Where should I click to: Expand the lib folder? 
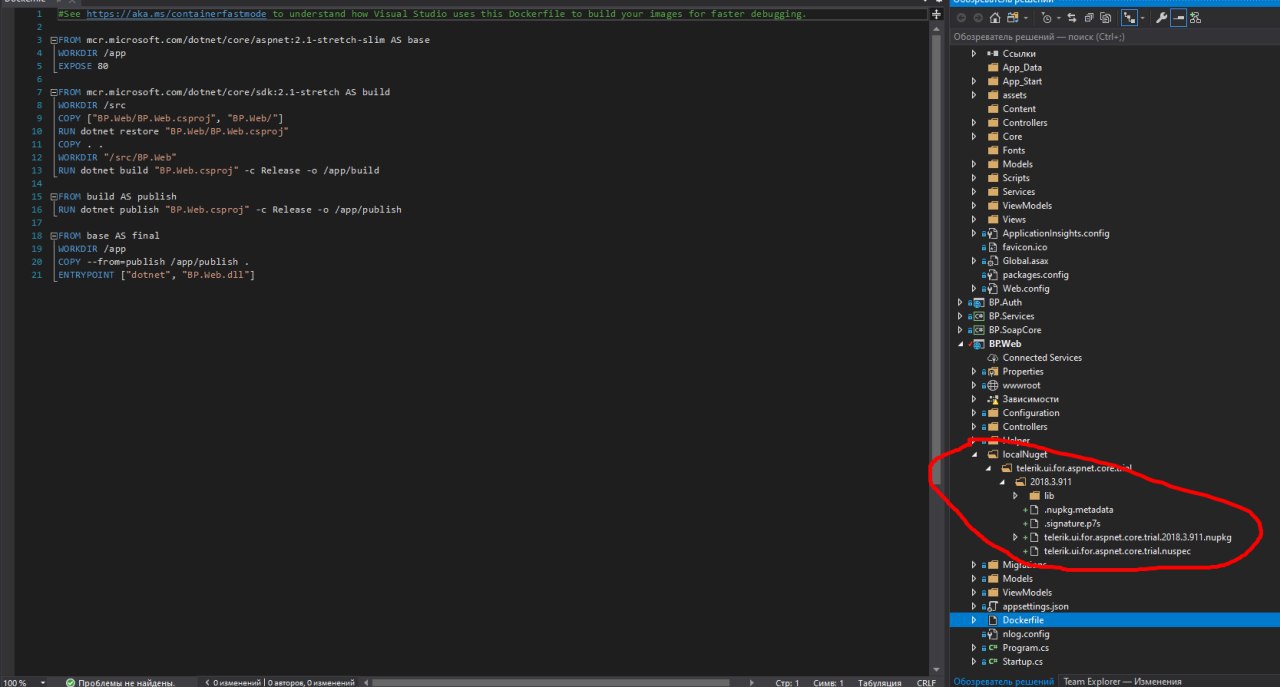pyautogui.click(x=1016, y=495)
